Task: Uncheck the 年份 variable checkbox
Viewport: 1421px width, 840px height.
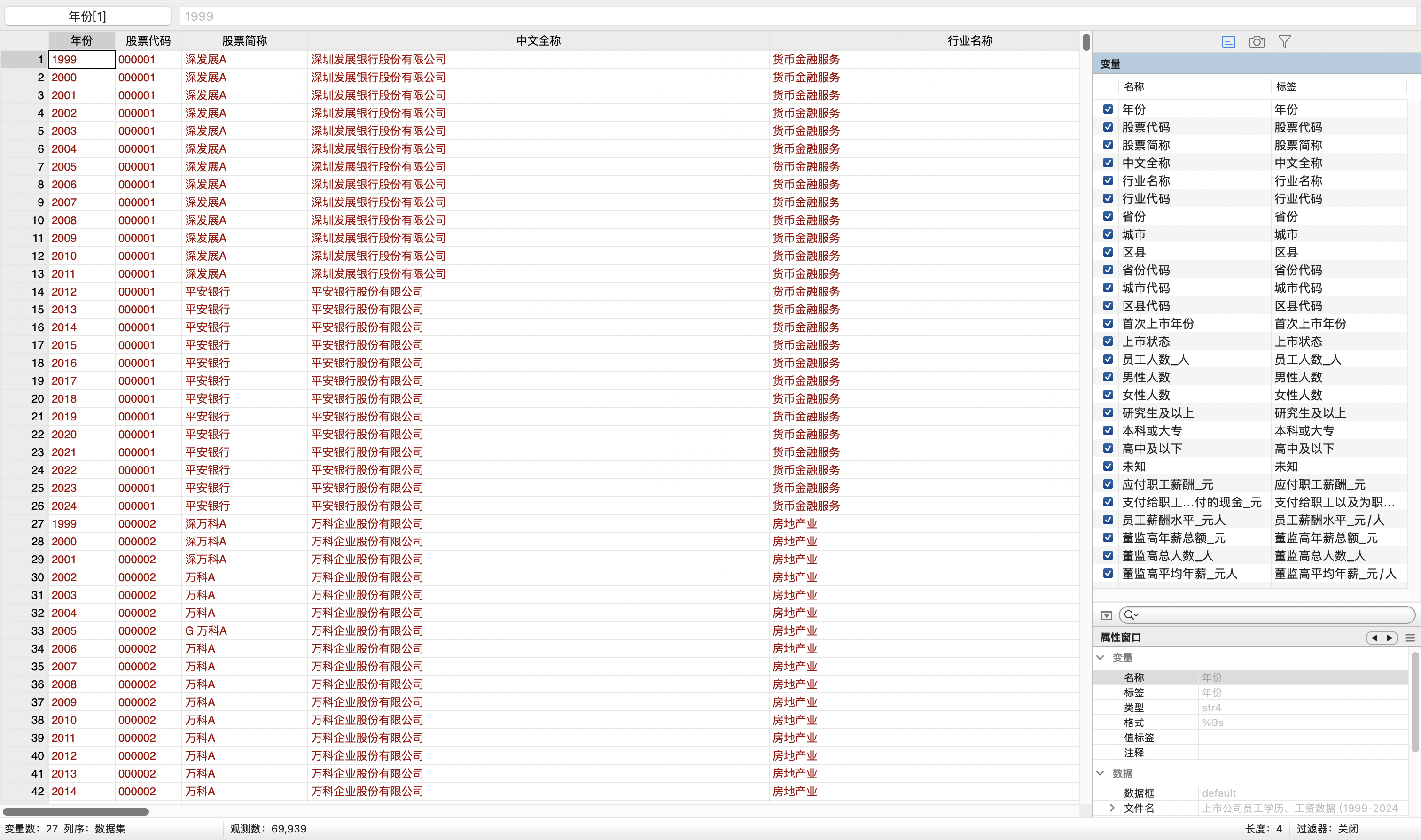Action: coord(1108,109)
